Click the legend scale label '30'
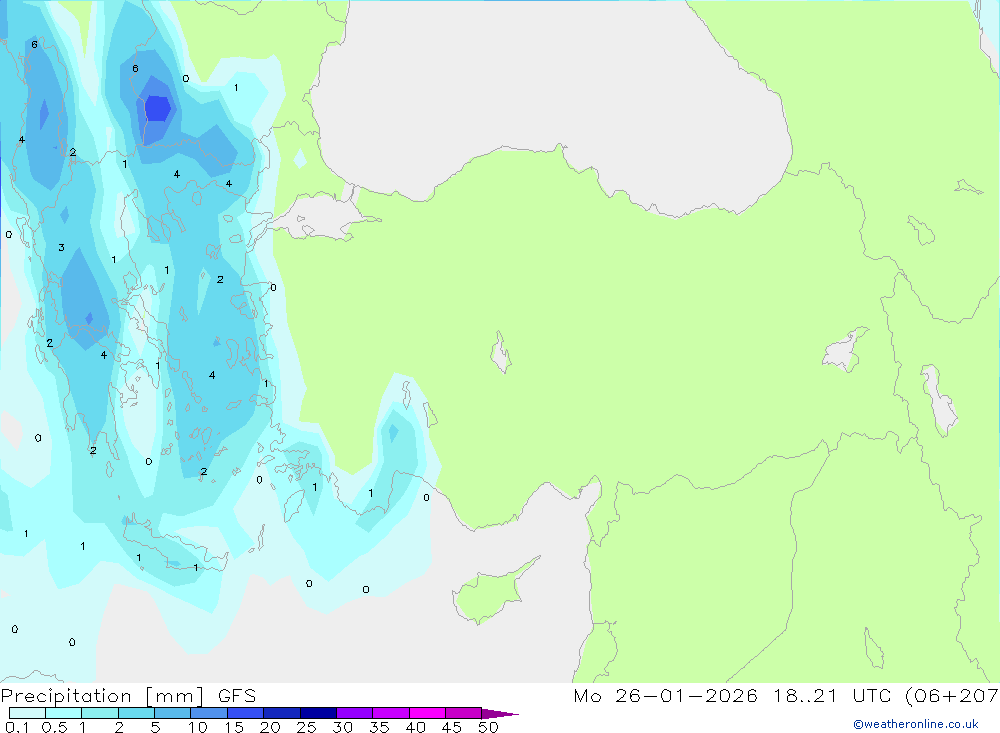The image size is (1000, 733). pyautogui.click(x=343, y=727)
